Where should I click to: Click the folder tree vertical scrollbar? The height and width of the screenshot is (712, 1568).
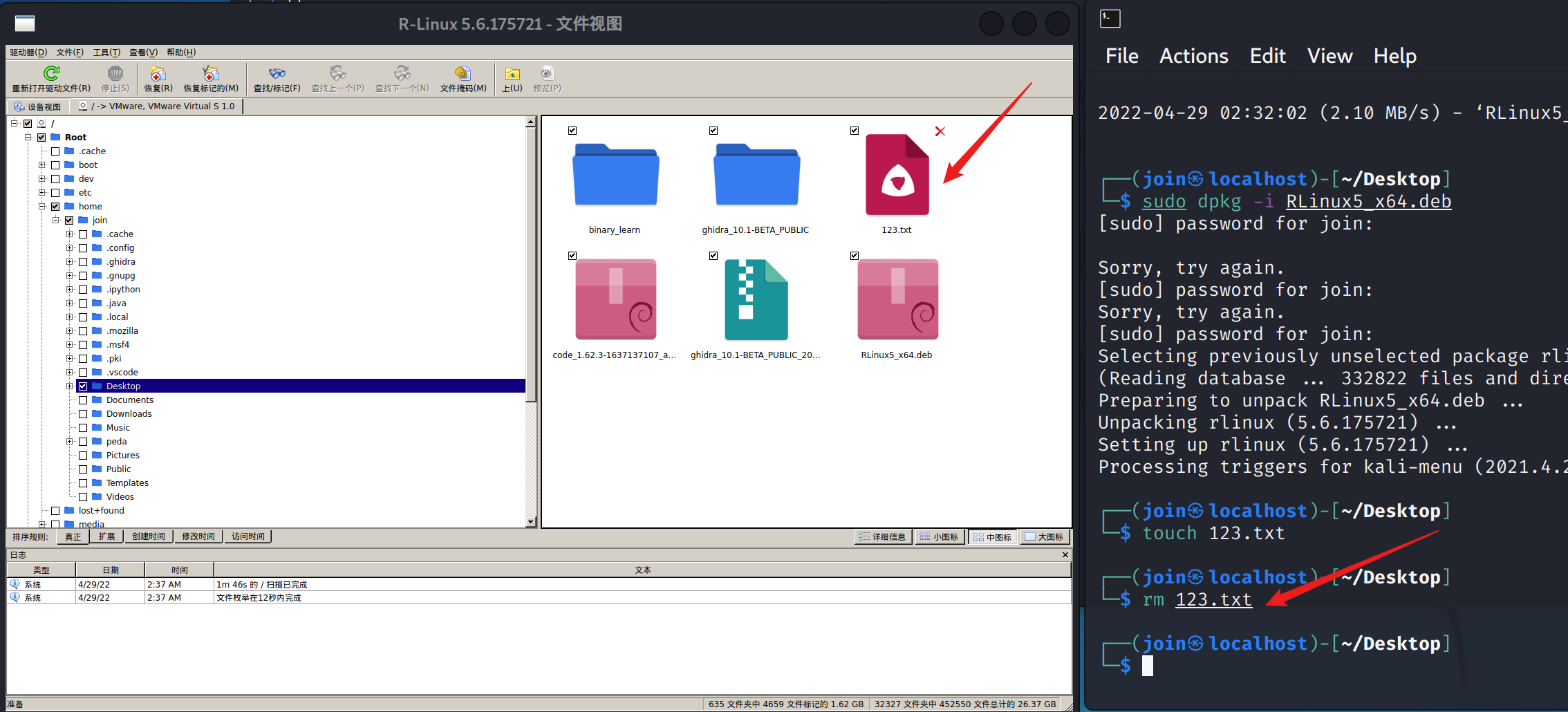pos(531,277)
